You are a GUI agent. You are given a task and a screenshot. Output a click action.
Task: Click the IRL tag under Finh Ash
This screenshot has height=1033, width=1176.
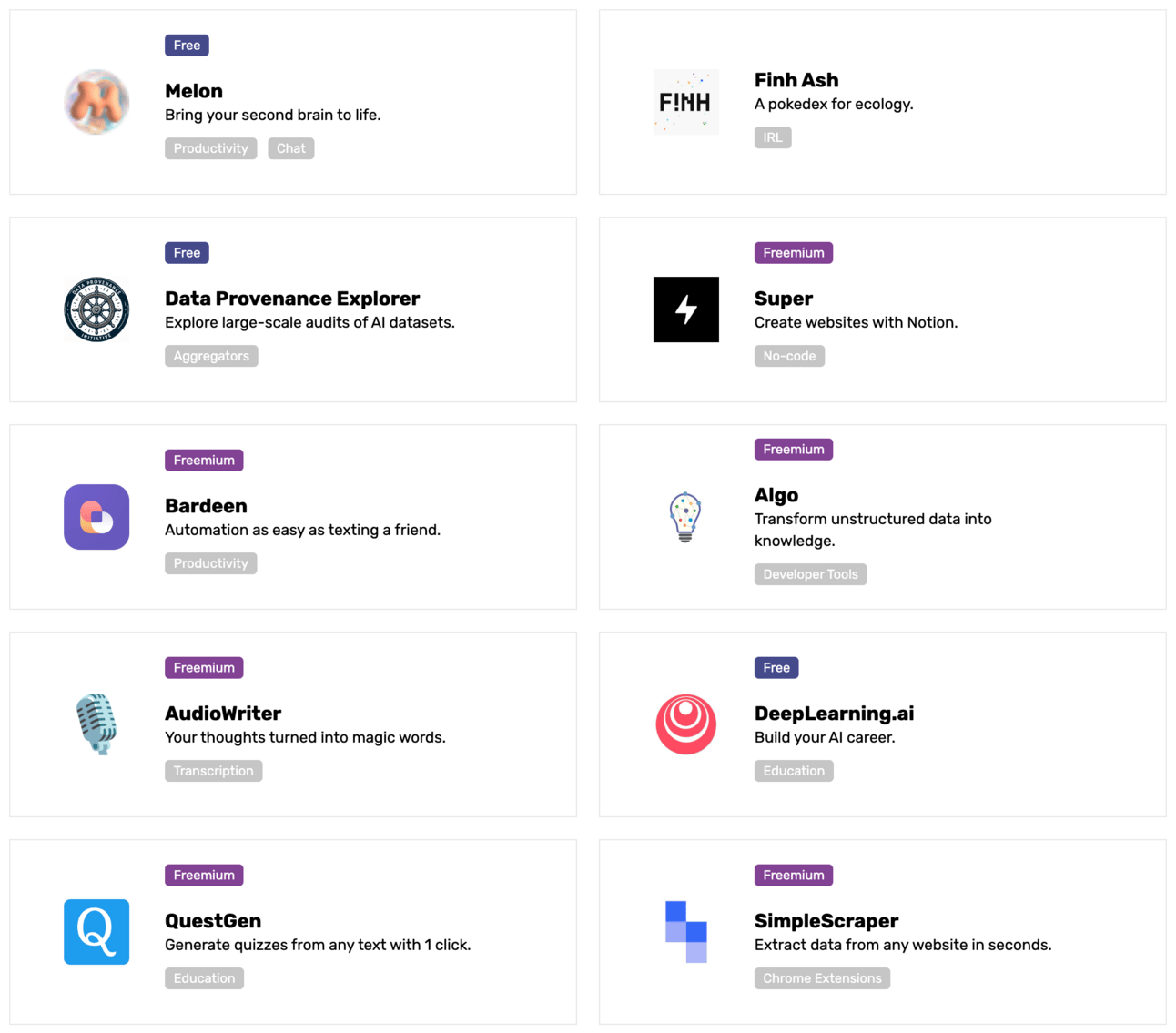772,137
